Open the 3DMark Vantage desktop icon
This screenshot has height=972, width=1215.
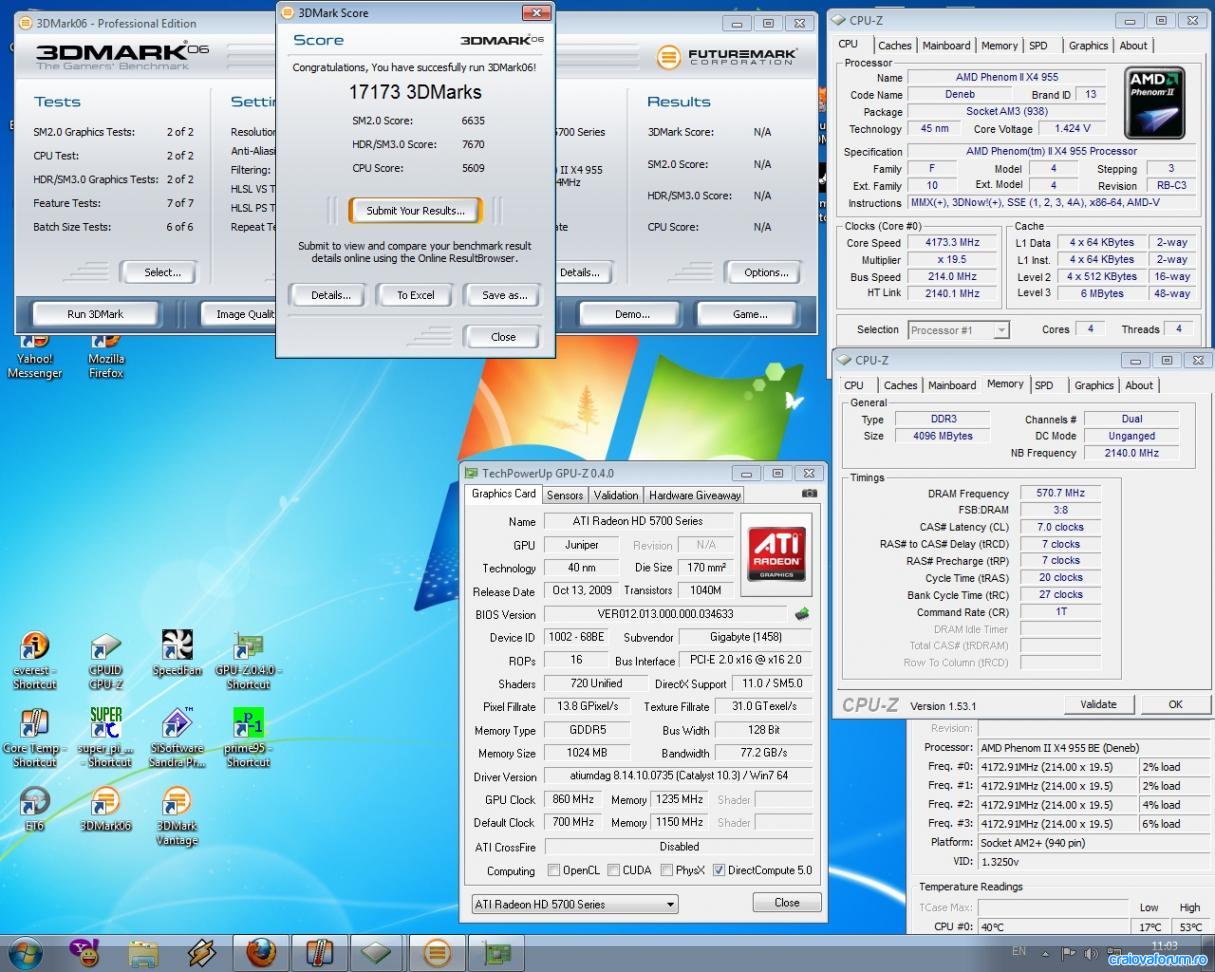point(177,816)
